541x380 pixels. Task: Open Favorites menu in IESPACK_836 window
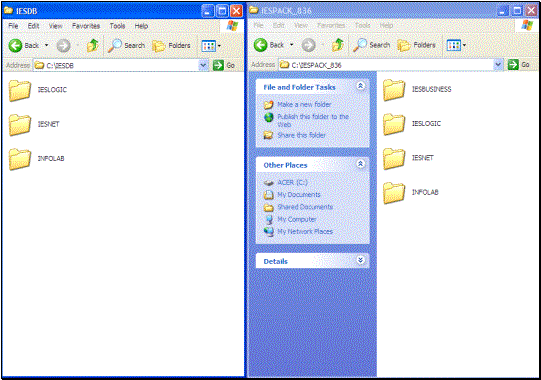coord(331,26)
